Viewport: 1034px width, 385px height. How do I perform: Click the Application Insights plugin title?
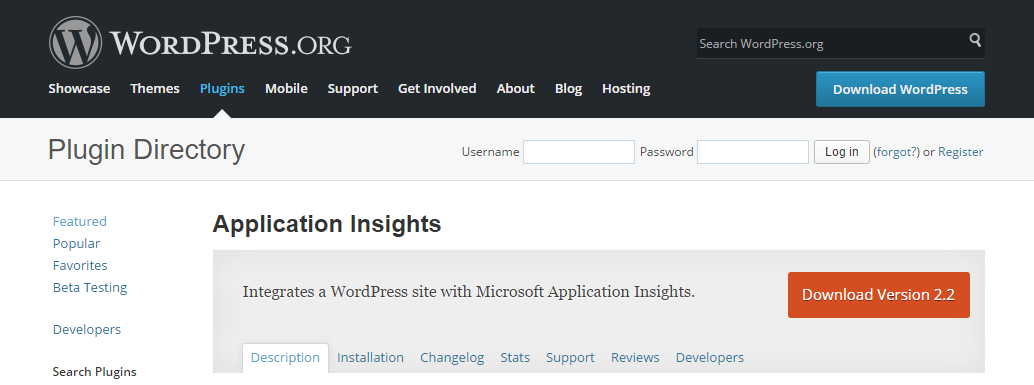click(327, 224)
